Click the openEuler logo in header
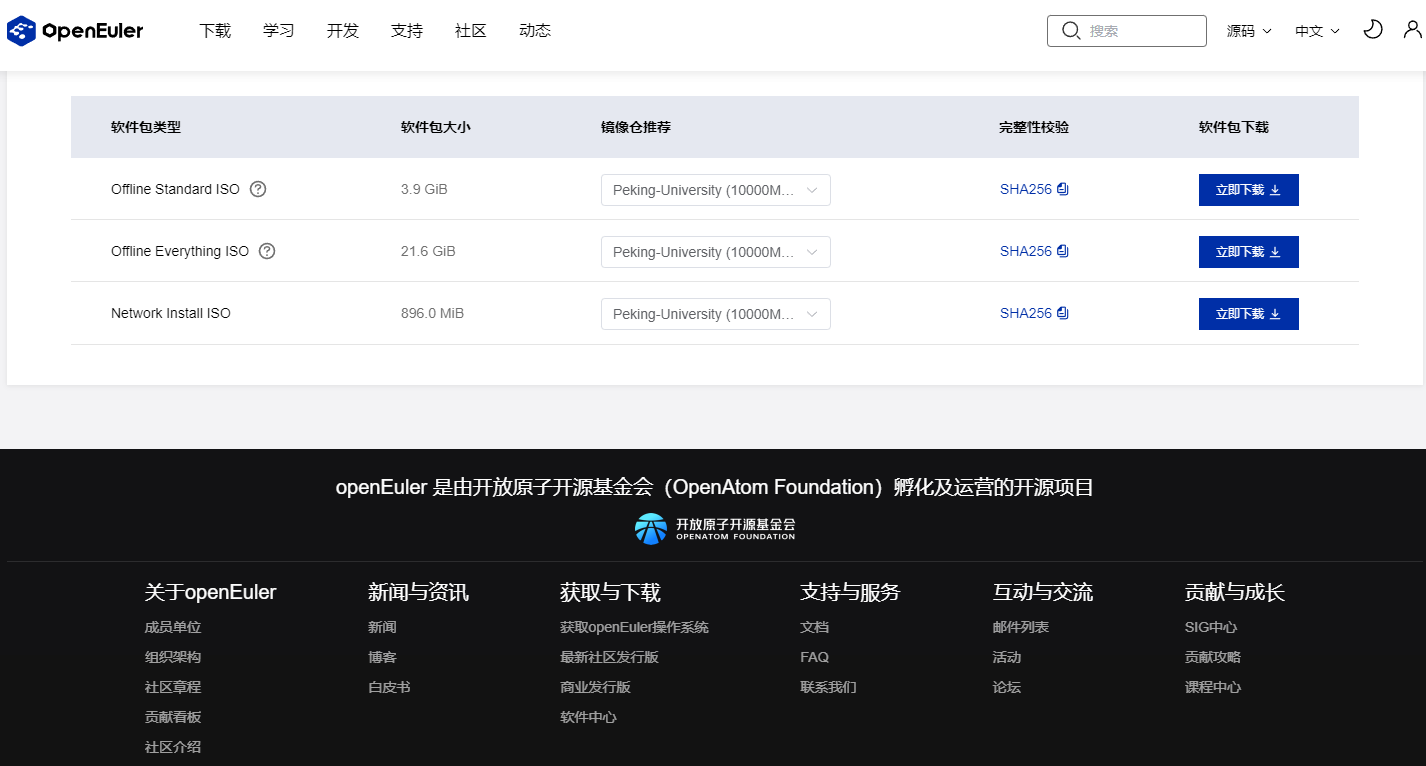The width and height of the screenshot is (1426, 766). tap(75, 31)
